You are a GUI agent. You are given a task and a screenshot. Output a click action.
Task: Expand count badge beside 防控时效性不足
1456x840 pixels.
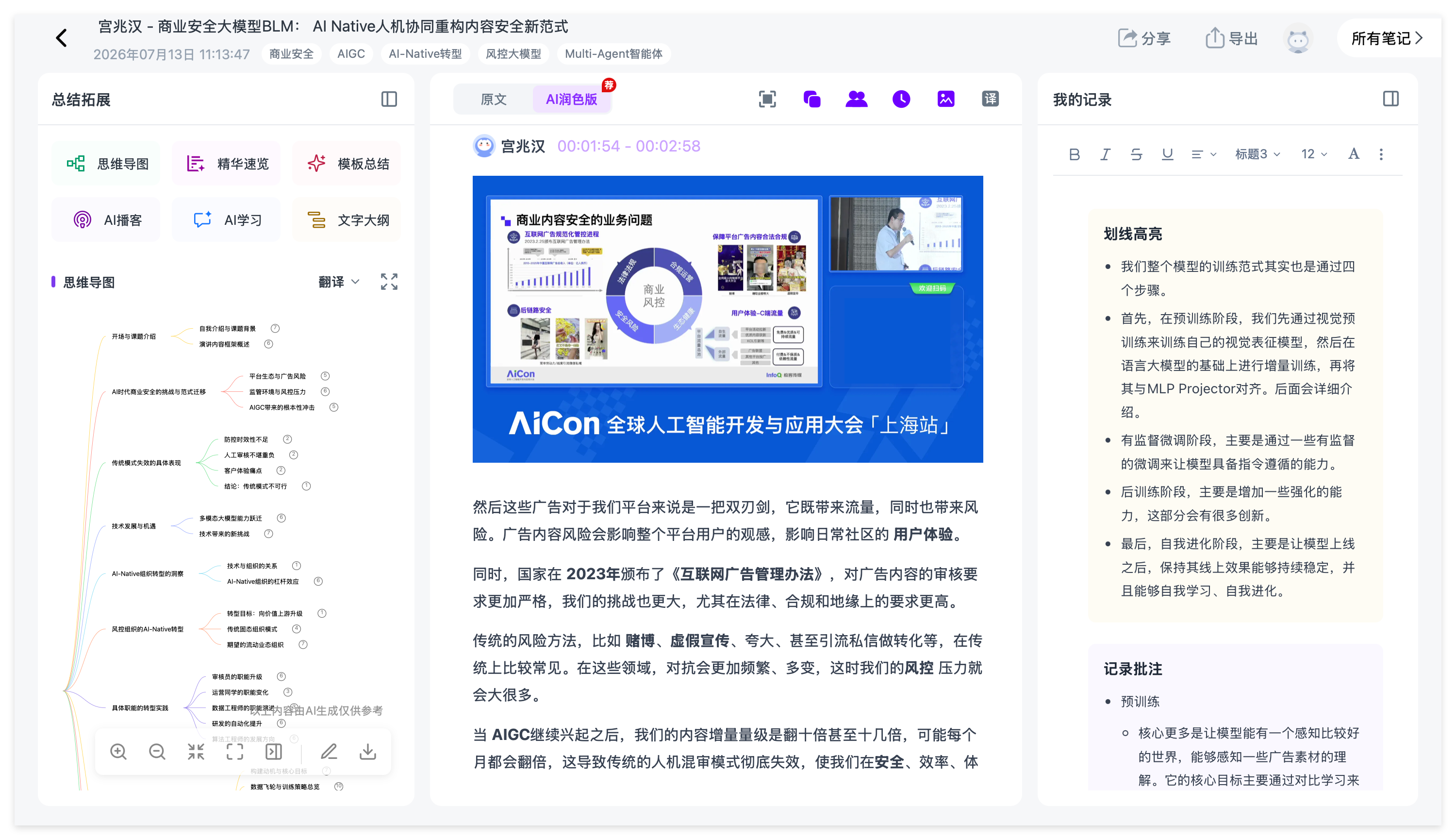point(288,439)
